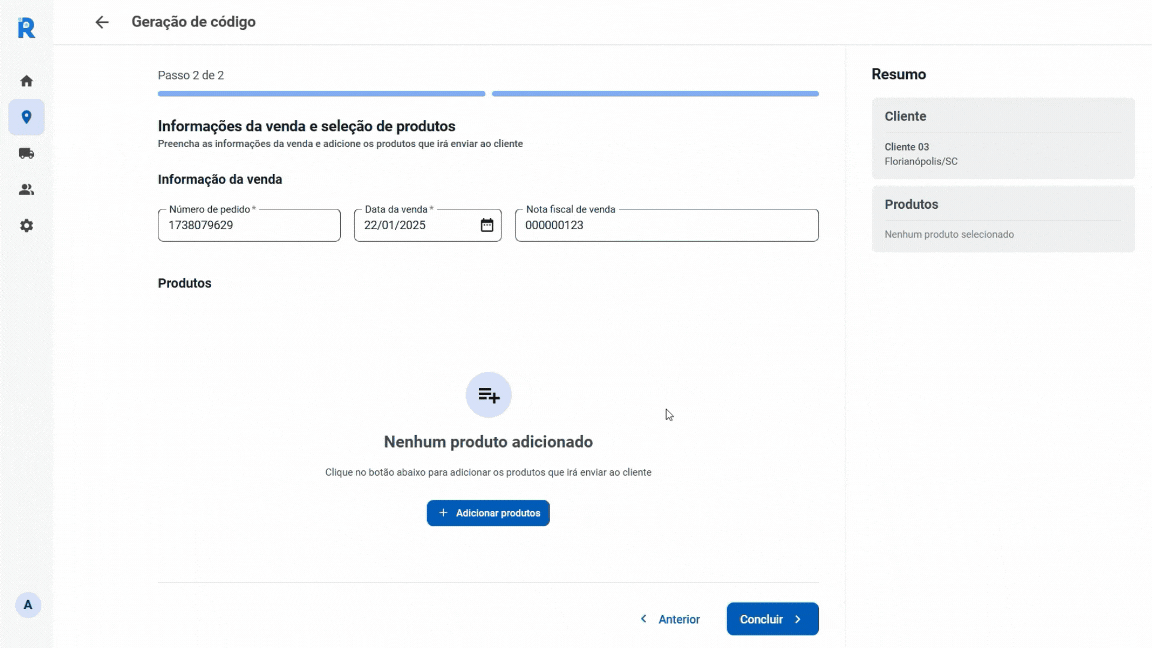The height and width of the screenshot is (648, 1152).
Task: Click the Resumo heading
Action: 899,74
